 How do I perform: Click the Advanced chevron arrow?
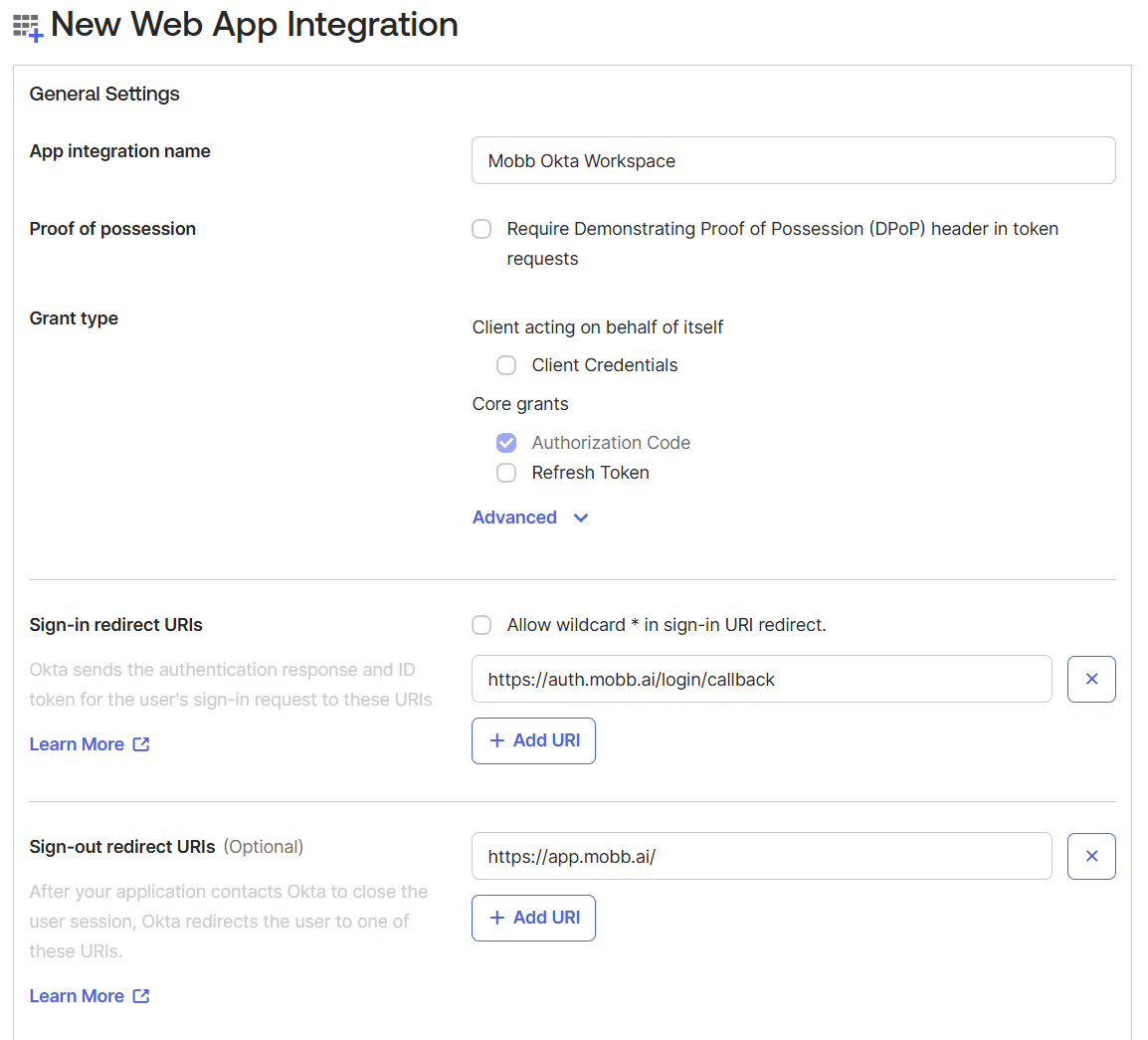581,518
